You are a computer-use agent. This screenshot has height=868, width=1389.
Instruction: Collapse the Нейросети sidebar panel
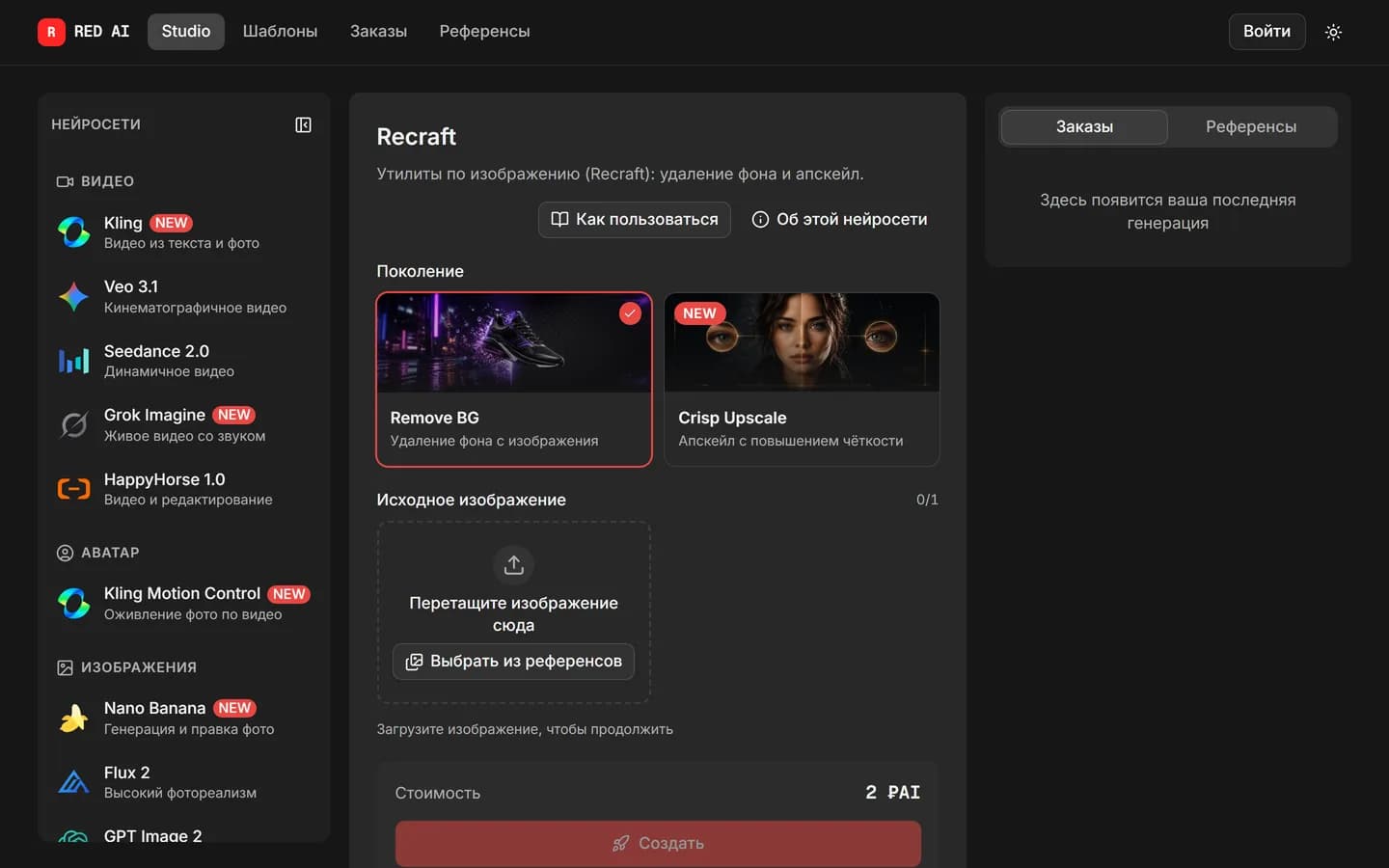(303, 124)
